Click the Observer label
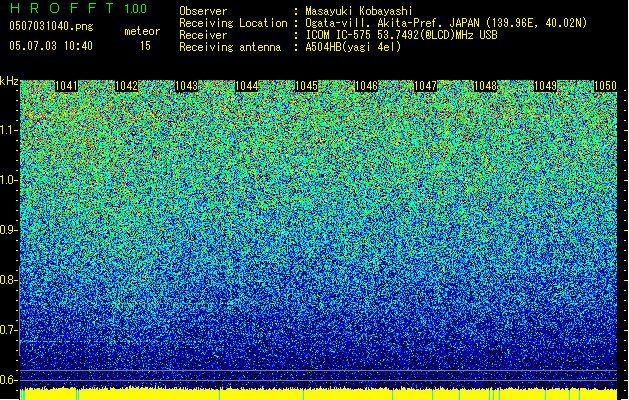 203,11
